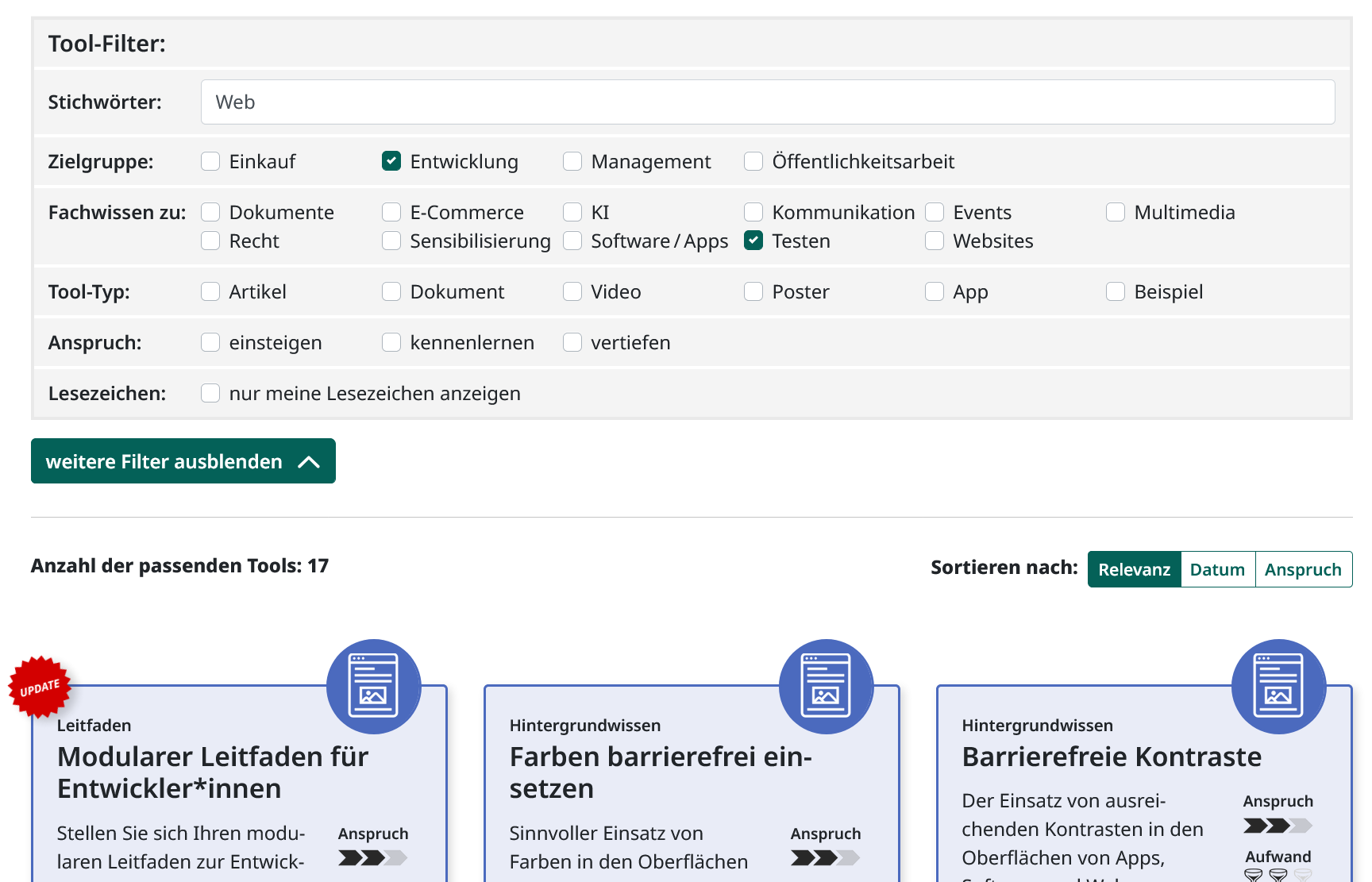Sort results by Anspruch
Screen dimensions: 1372x882
pos(1304,569)
